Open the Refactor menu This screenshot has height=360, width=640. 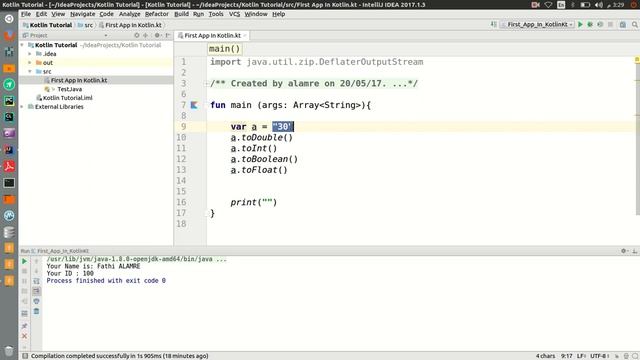click(157, 14)
